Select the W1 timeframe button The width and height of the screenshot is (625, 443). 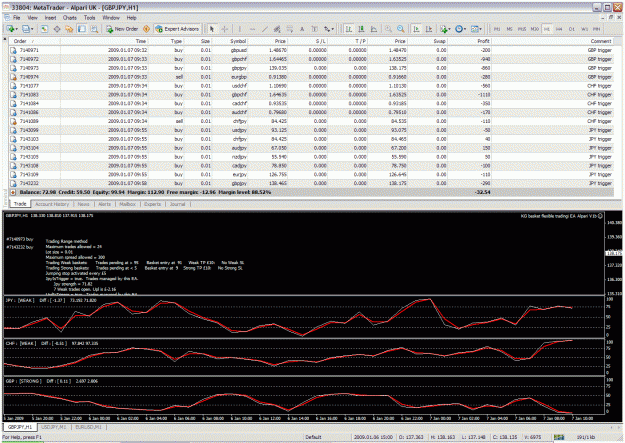pyautogui.click(x=584, y=29)
